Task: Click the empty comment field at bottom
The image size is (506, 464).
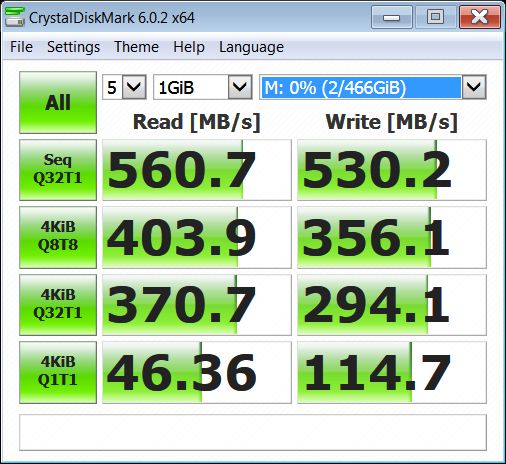Action: click(253, 432)
